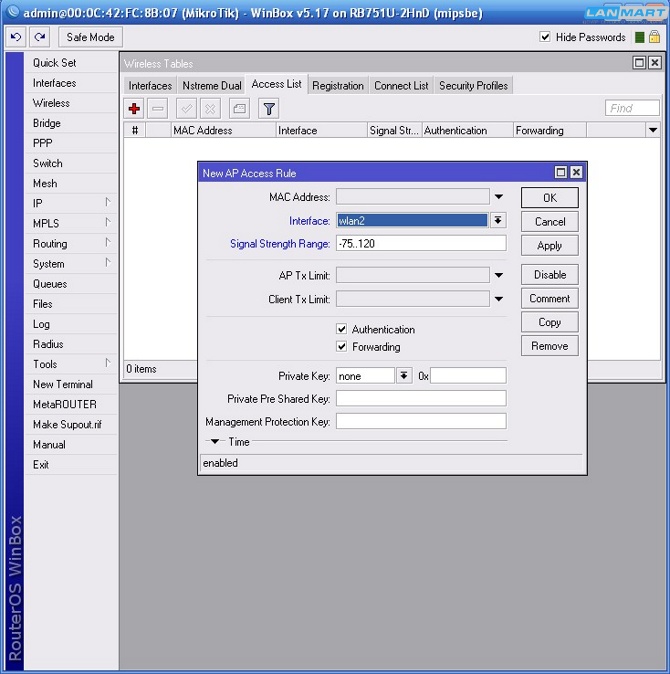Click the Redo arrow icon

[x=40, y=37]
